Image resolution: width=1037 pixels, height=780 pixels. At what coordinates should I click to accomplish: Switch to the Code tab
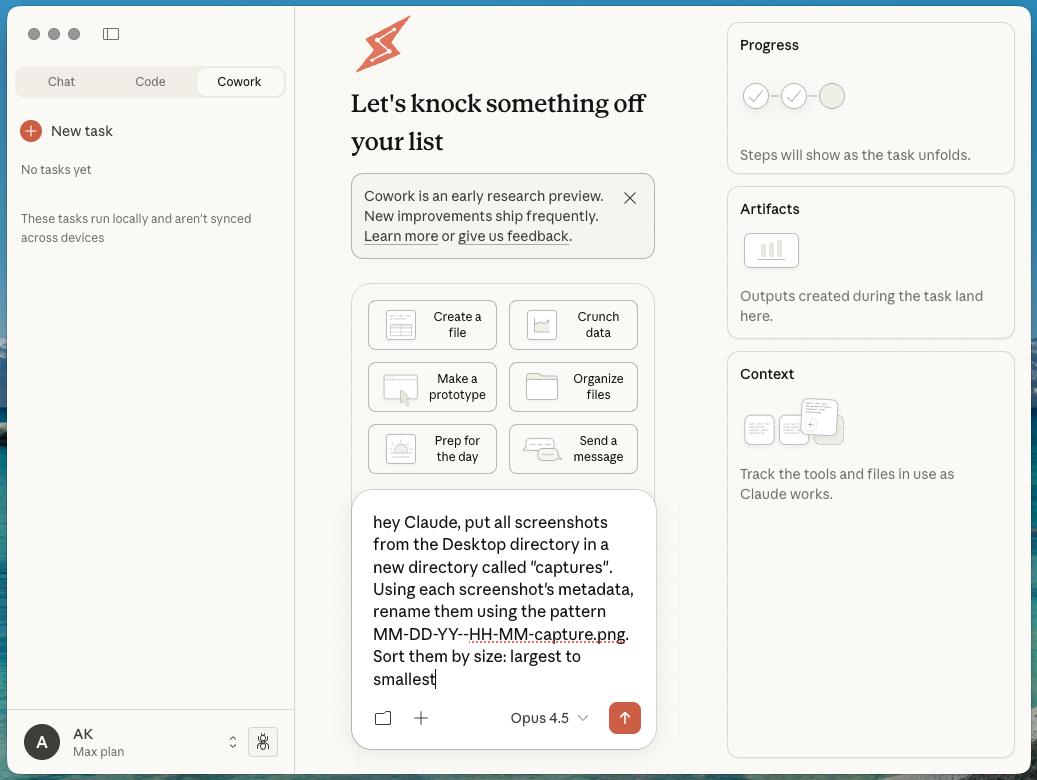click(150, 81)
